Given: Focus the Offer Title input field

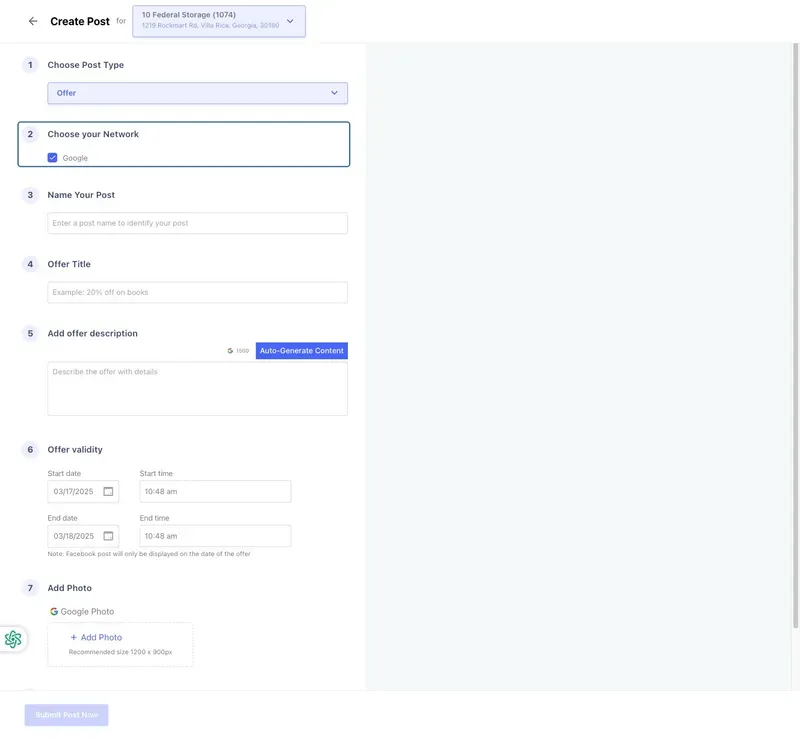Looking at the screenshot, I should (x=197, y=292).
